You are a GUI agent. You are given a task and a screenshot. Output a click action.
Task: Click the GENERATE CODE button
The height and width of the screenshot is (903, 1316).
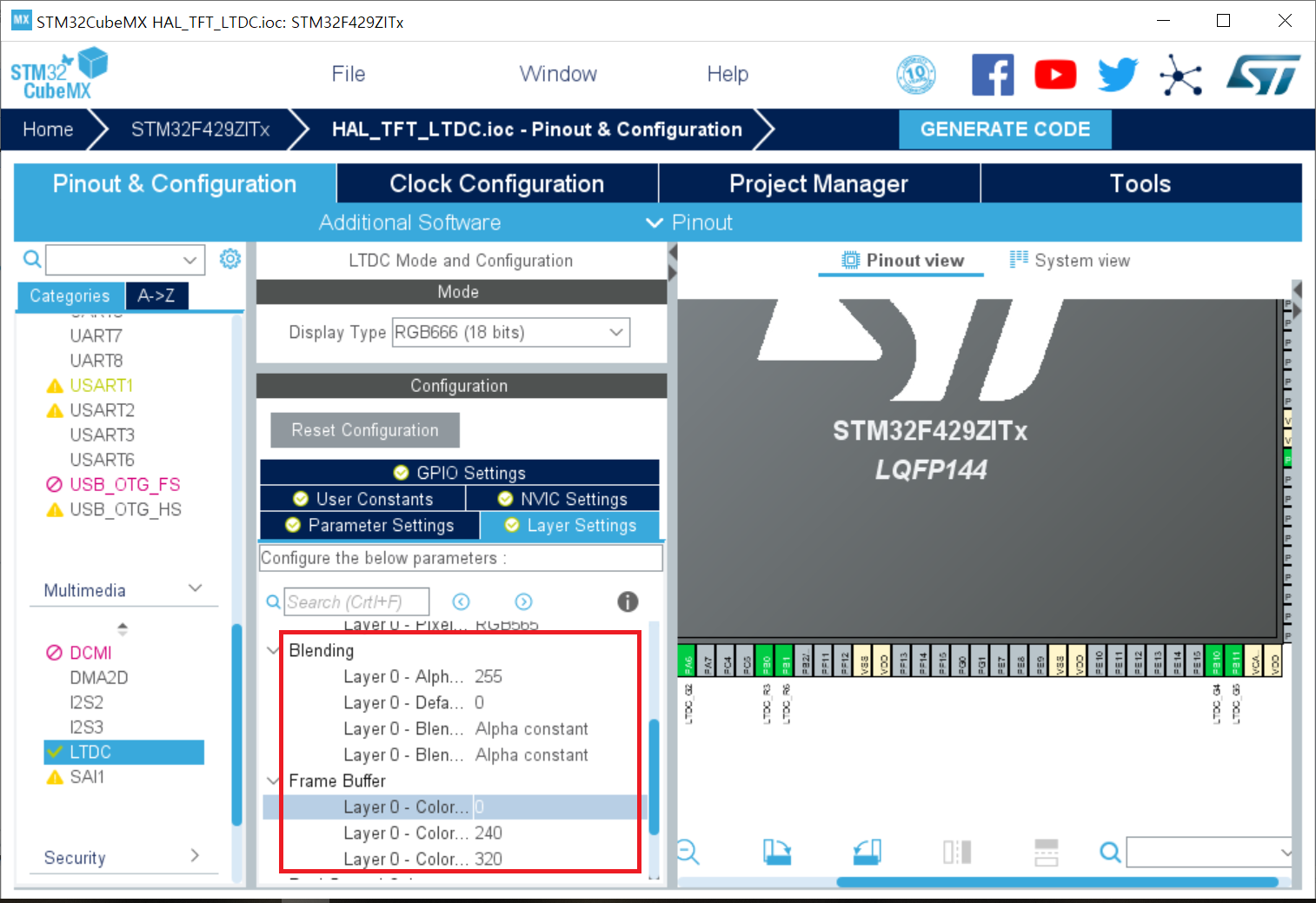coord(1005,129)
